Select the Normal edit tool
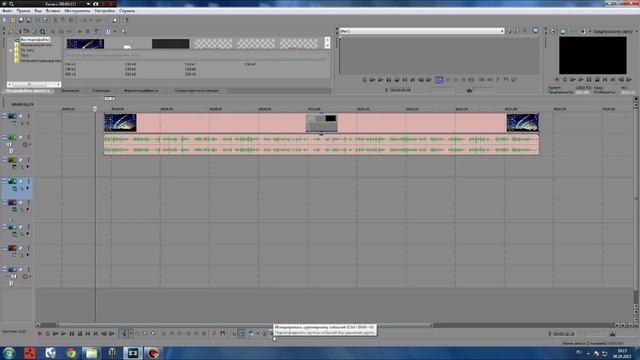The height and width of the screenshot is (360, 640). pyautogui.click(x=124, y=333)
